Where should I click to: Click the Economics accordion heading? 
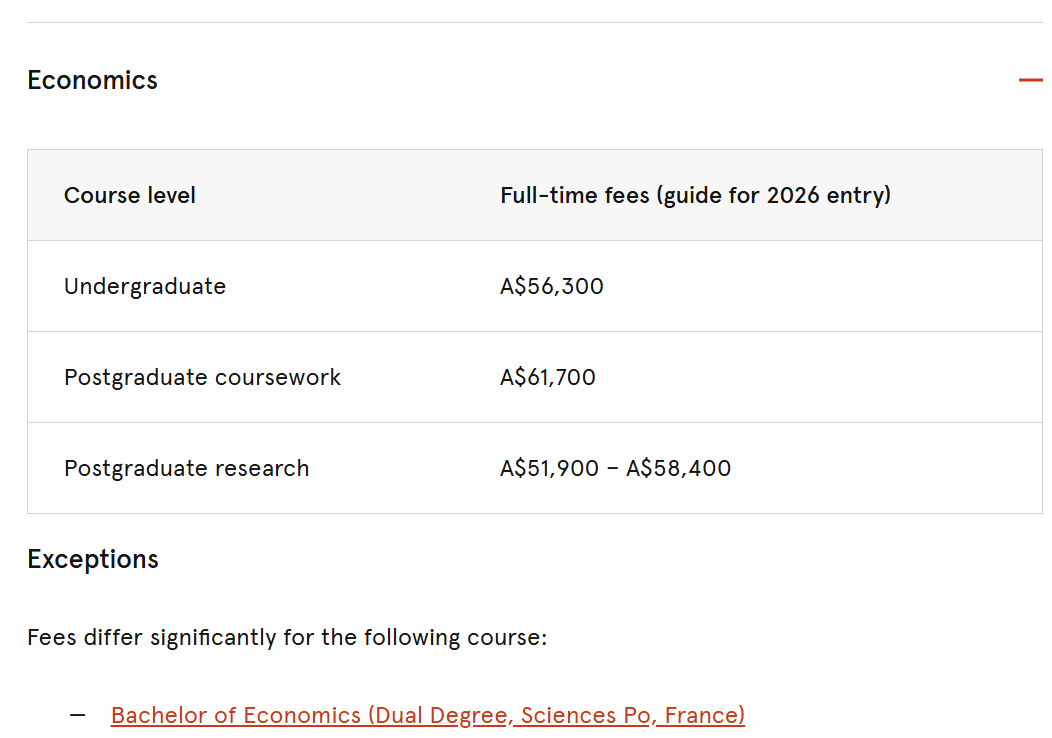92,80
